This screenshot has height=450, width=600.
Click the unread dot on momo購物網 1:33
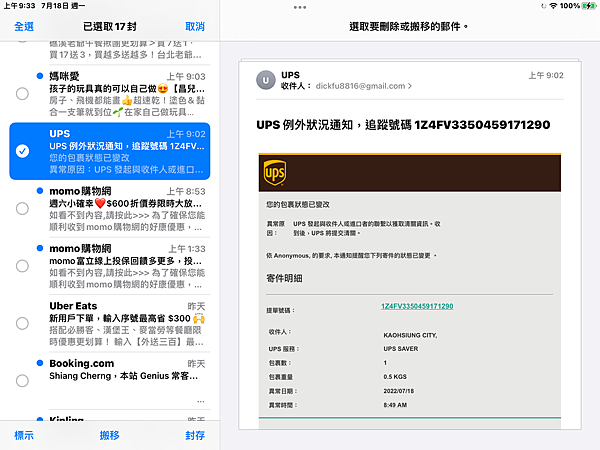(39, 248)
